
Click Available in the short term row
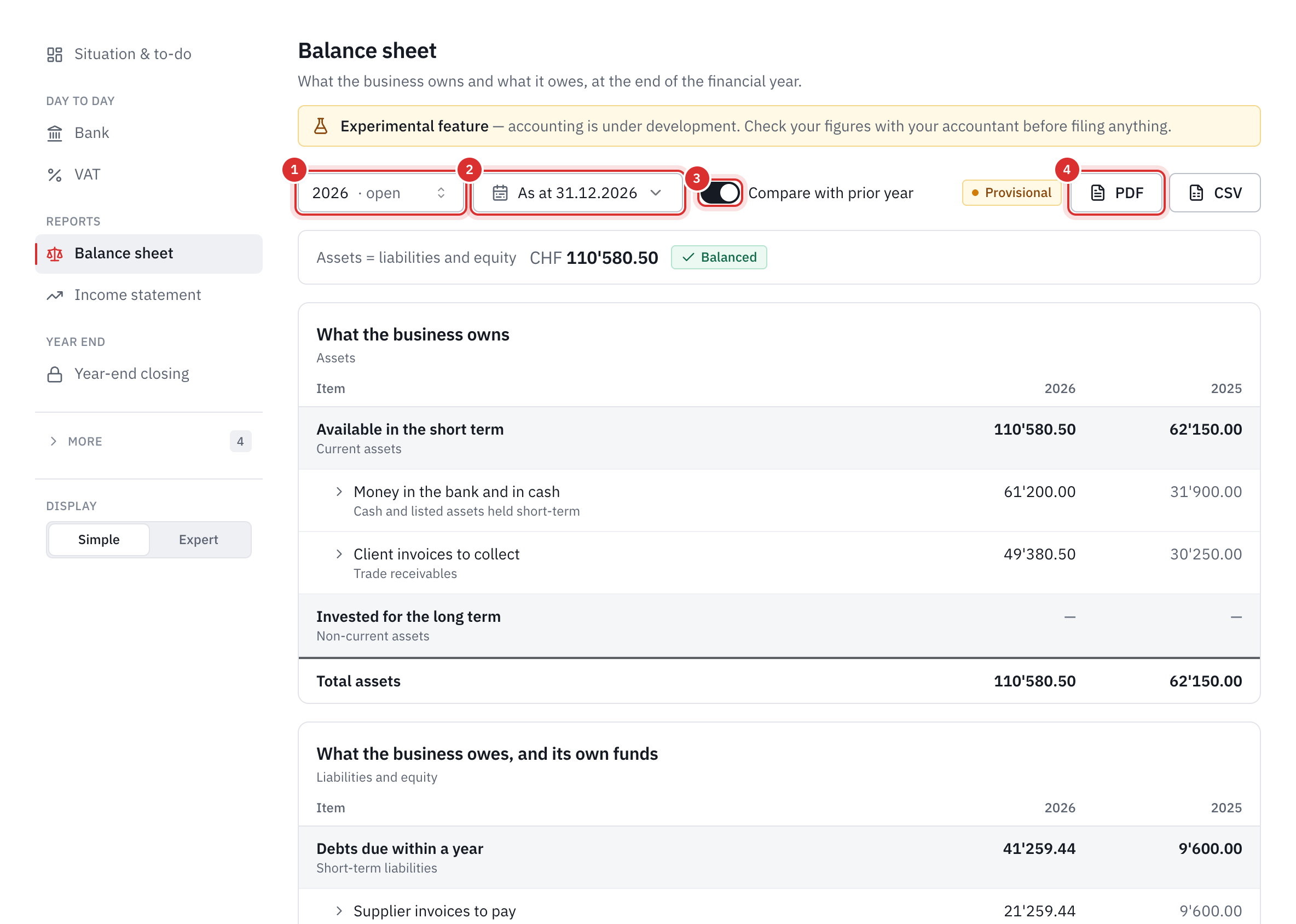click(778, 438)
